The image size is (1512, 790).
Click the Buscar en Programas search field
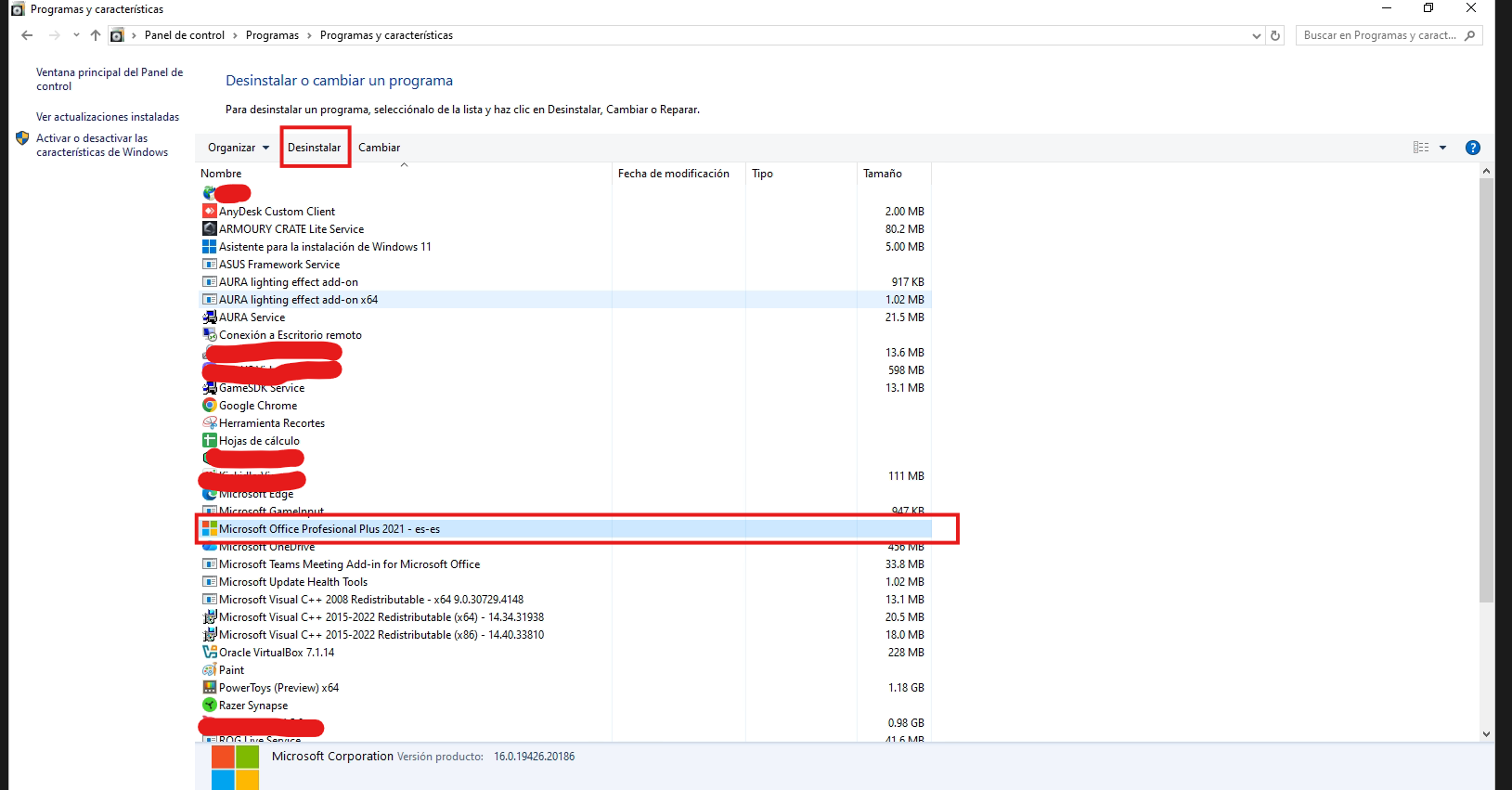[x=1378, y=35]
